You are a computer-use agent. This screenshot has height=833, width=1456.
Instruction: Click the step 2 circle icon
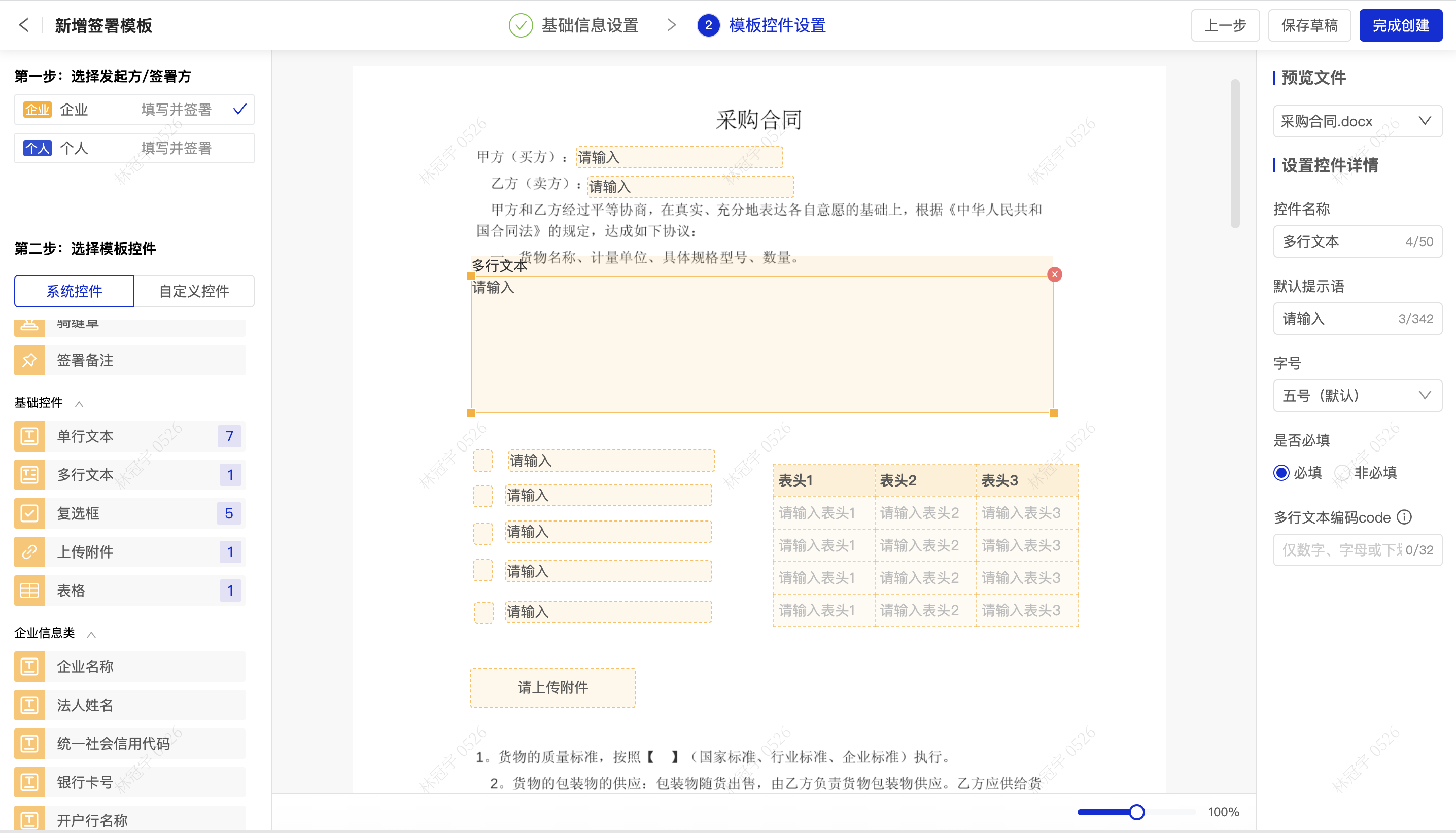tap(708, 25)
